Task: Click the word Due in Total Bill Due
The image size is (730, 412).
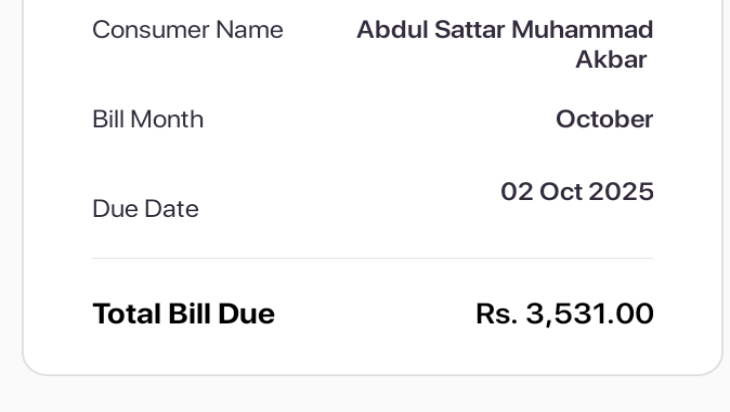Action: [245, 314]
